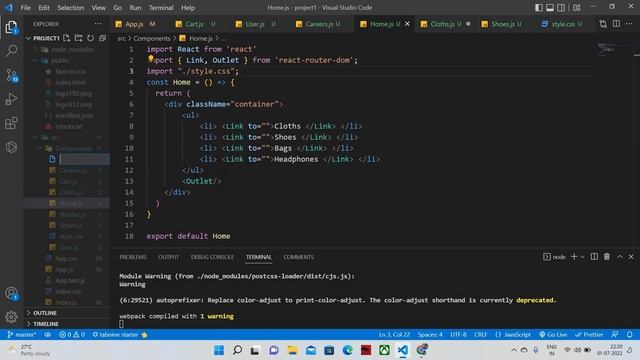Image resolution: width=640 pixels, height=360 pixels.
Task: Open the Selection menu
Action: [71, 7]
